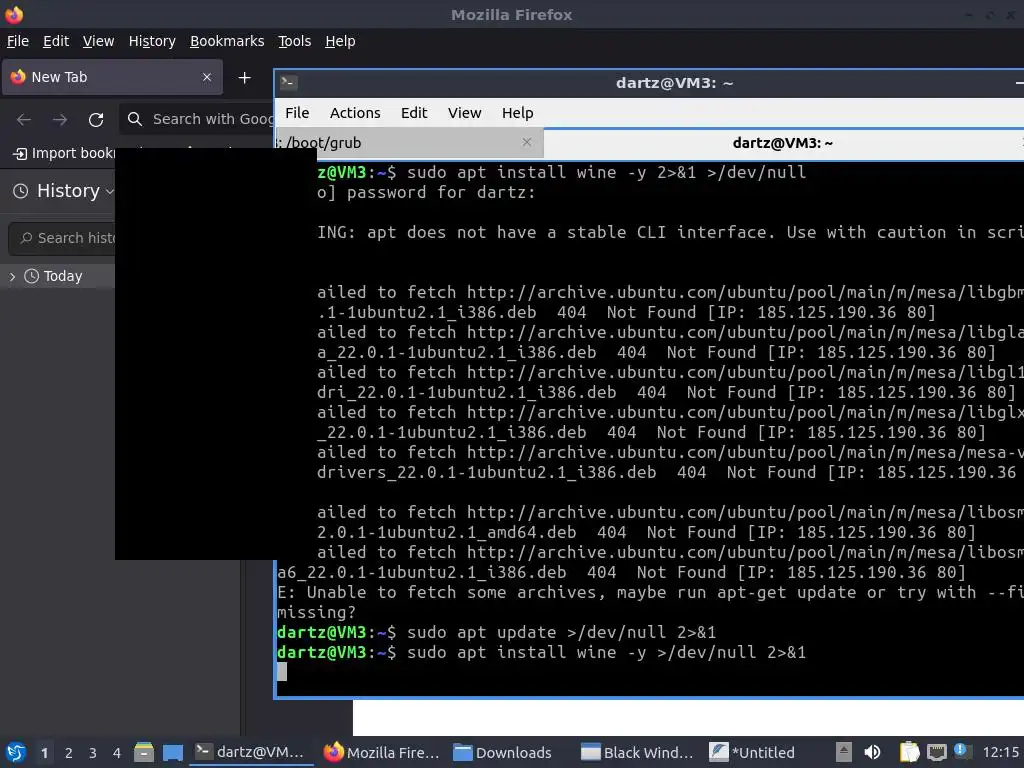Open the Firefox Help menu
The width and height of the screenshot is (1024, 768).
pos(340,41)
